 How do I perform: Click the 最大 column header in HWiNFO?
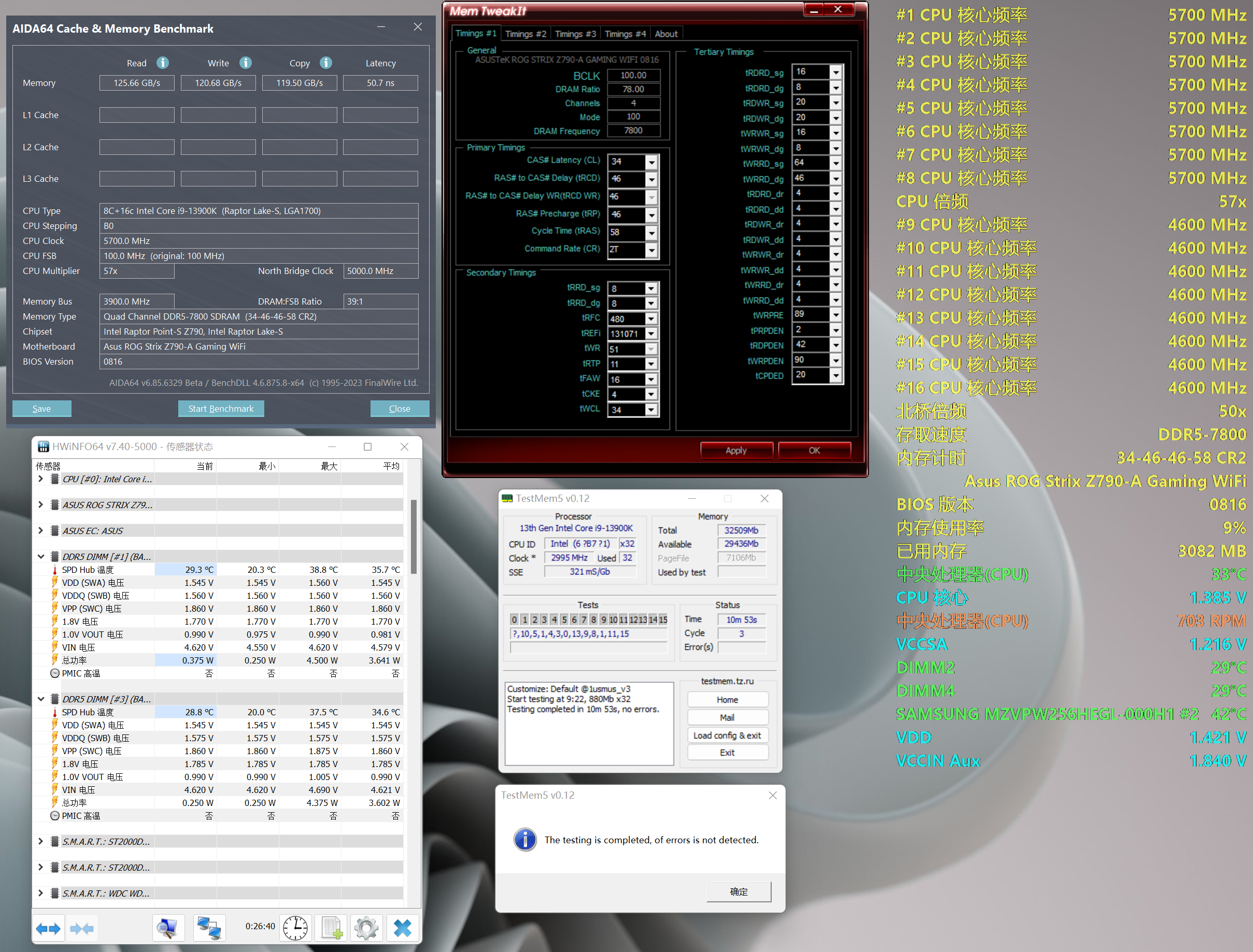309,466
